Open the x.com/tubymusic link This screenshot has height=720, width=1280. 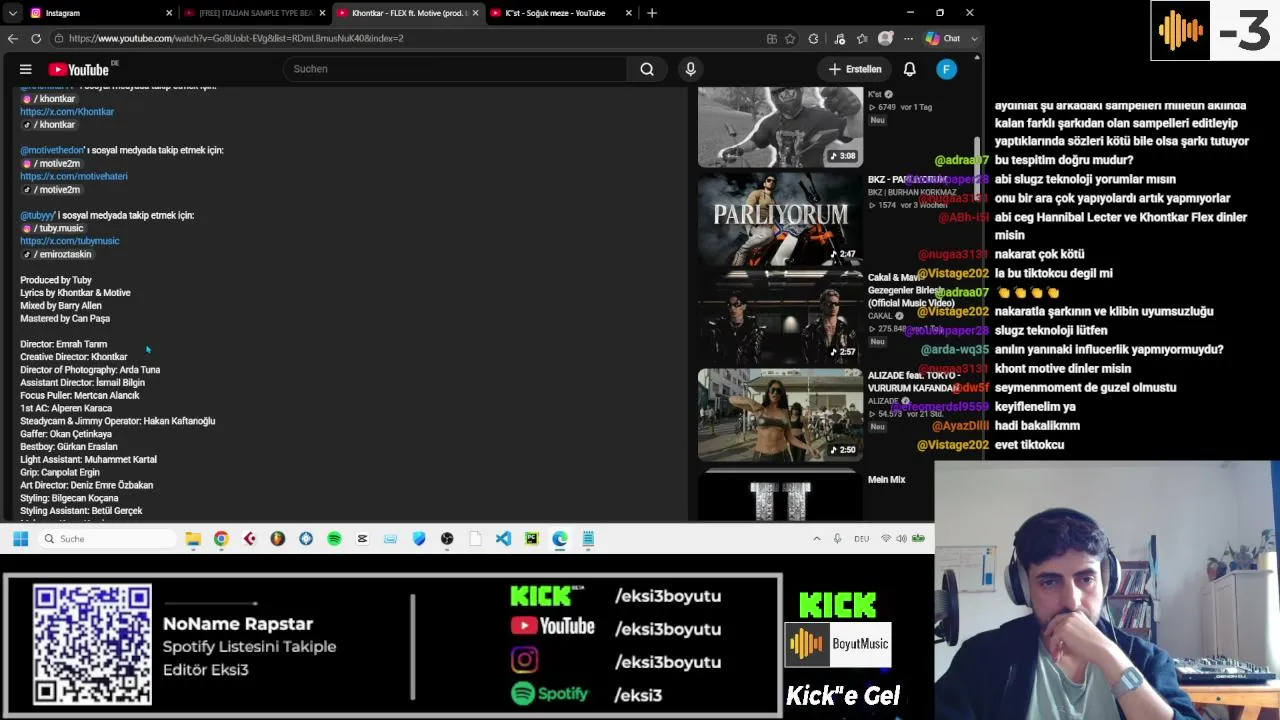pyautogui.click(x=70, y=241)
